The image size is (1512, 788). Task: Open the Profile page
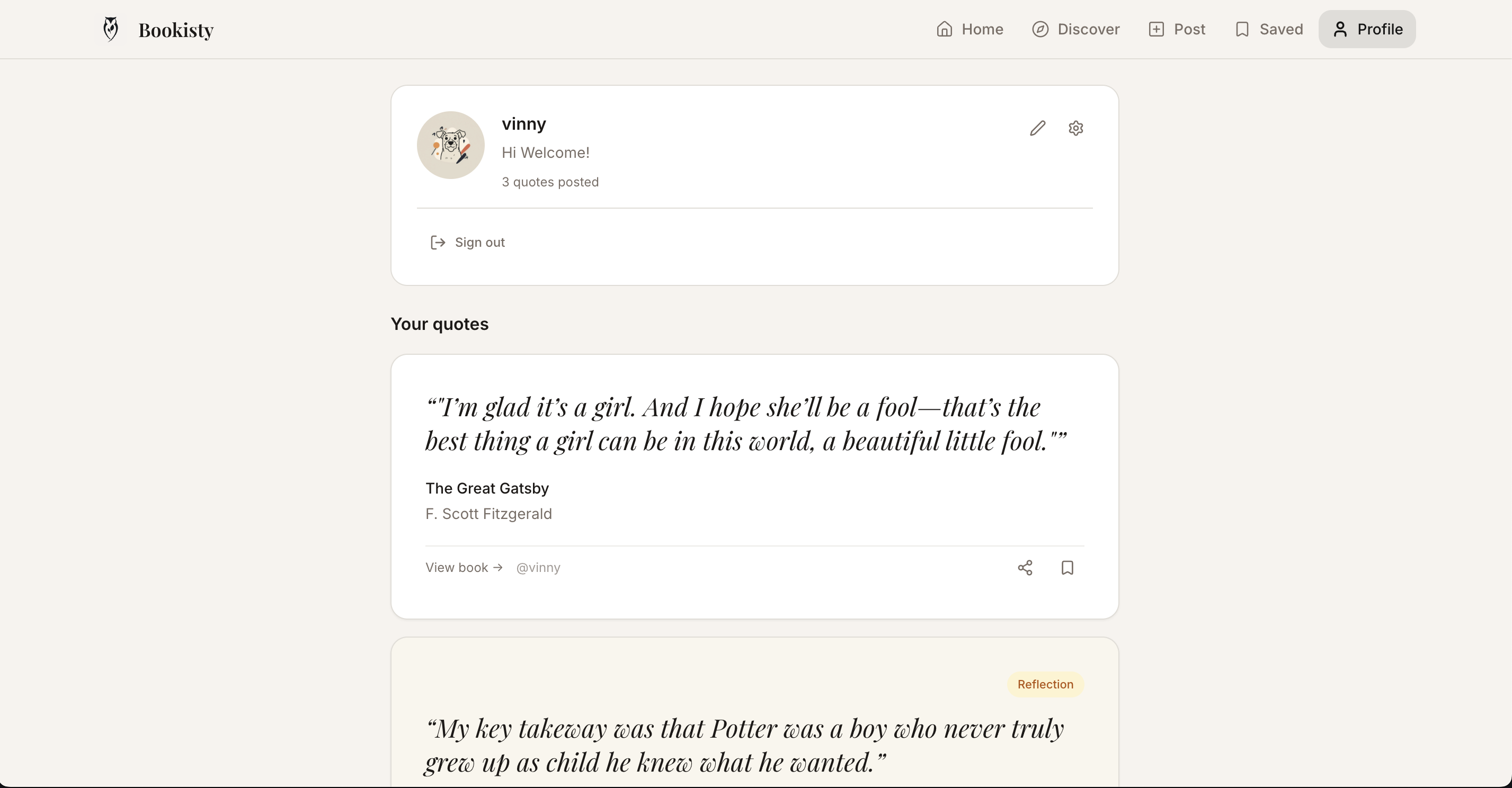(x=1366, y=29)
